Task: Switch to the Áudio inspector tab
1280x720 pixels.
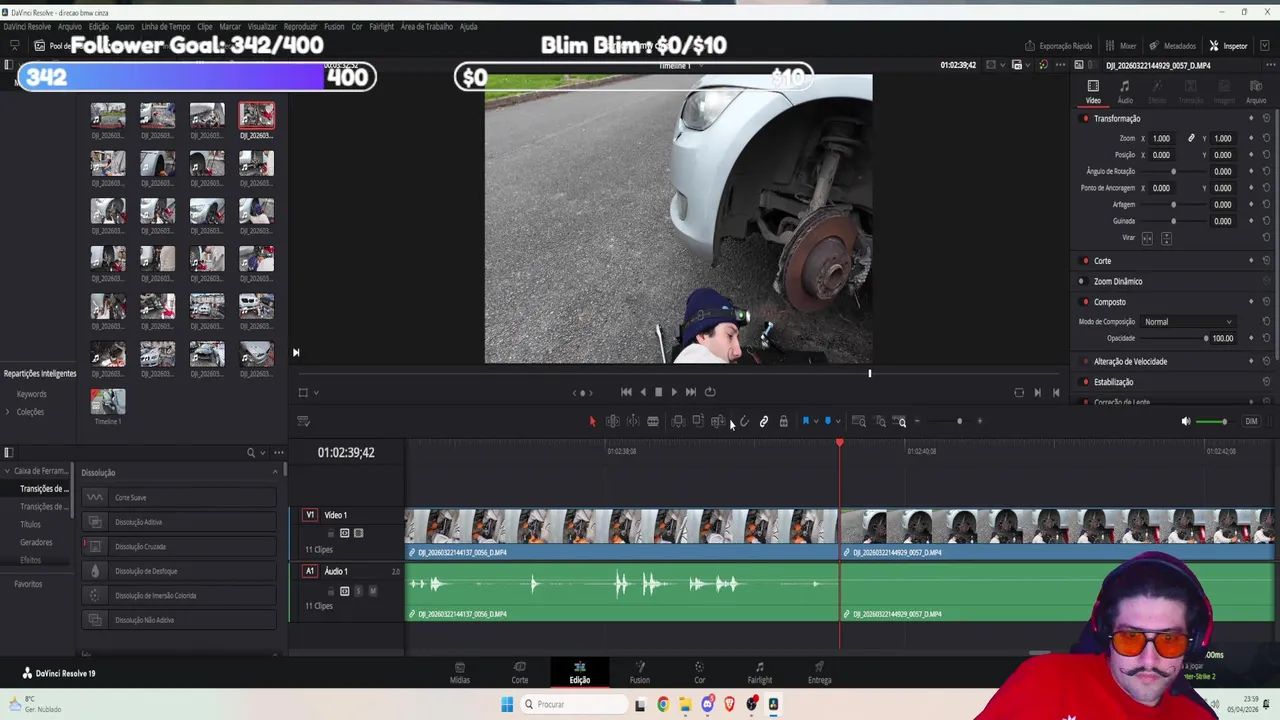Action: 1125,92
